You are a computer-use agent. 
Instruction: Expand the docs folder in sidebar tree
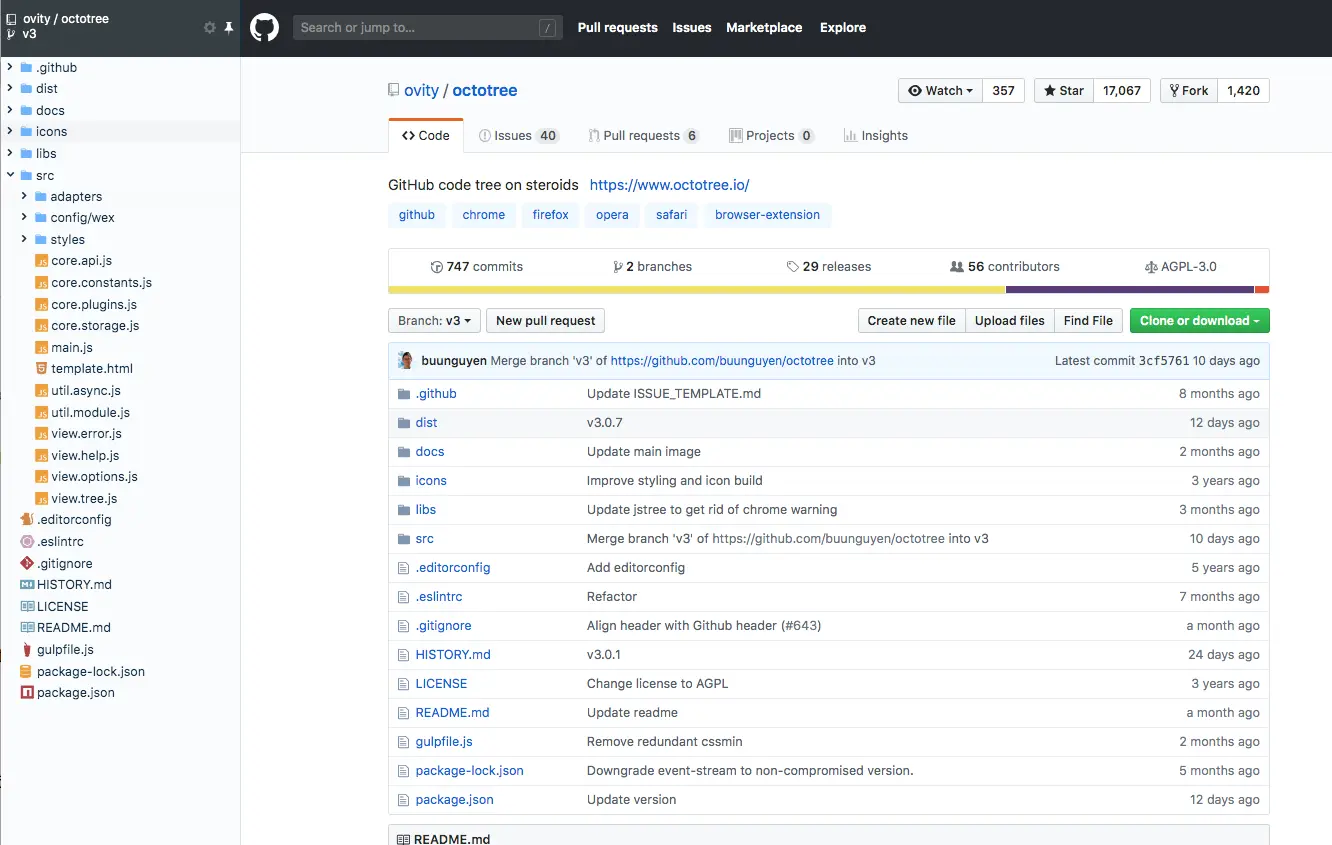pyautogui.click(x=10, y=111)
